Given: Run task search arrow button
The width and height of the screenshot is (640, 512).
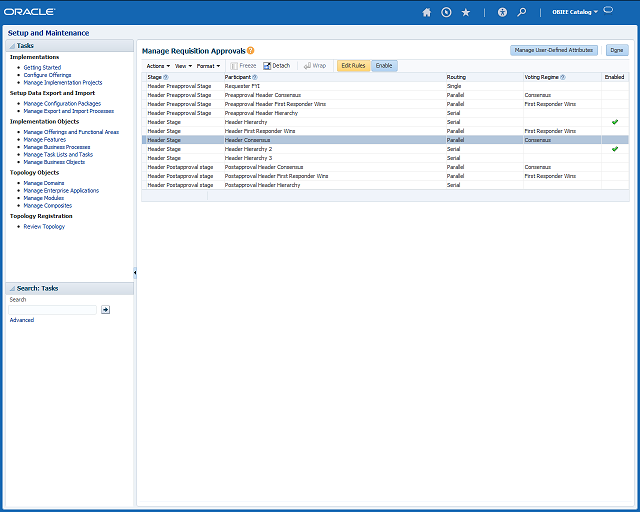Looking at the screenshot, I should [x=105, y=309].
